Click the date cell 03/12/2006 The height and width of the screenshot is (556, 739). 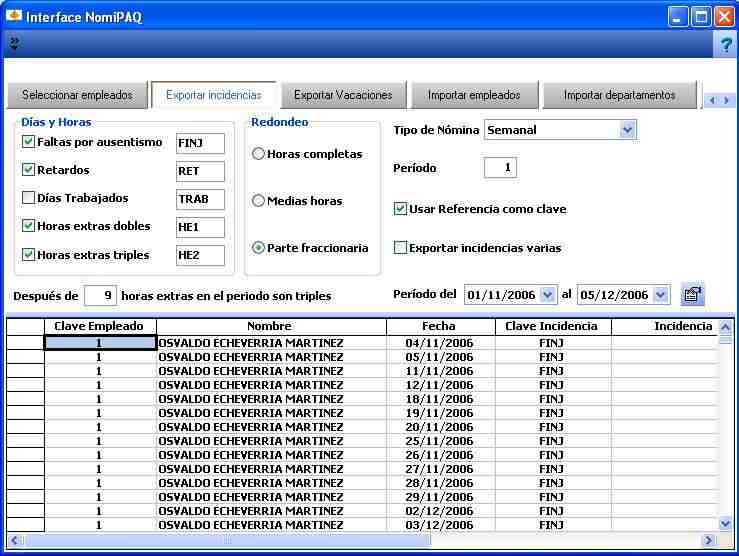(439, 525)
